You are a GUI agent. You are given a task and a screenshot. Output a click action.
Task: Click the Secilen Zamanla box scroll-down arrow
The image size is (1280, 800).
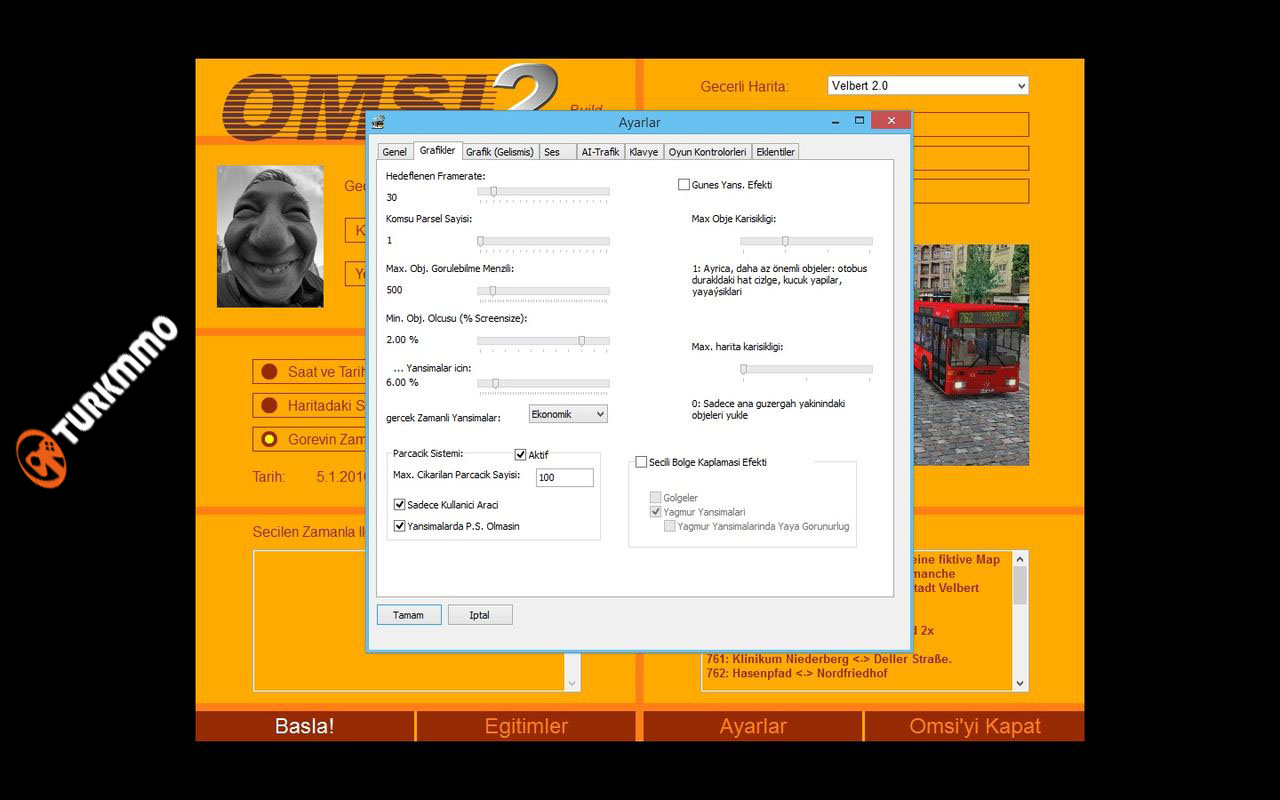point(572,683)
